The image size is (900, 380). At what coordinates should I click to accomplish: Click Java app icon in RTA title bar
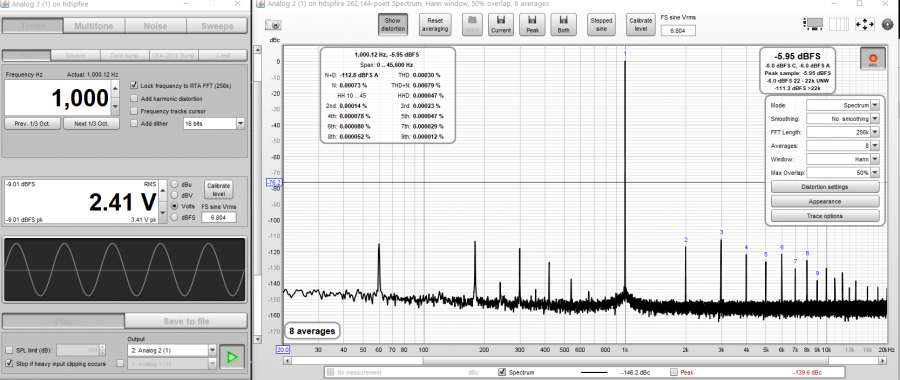click(x=261, y=4)
